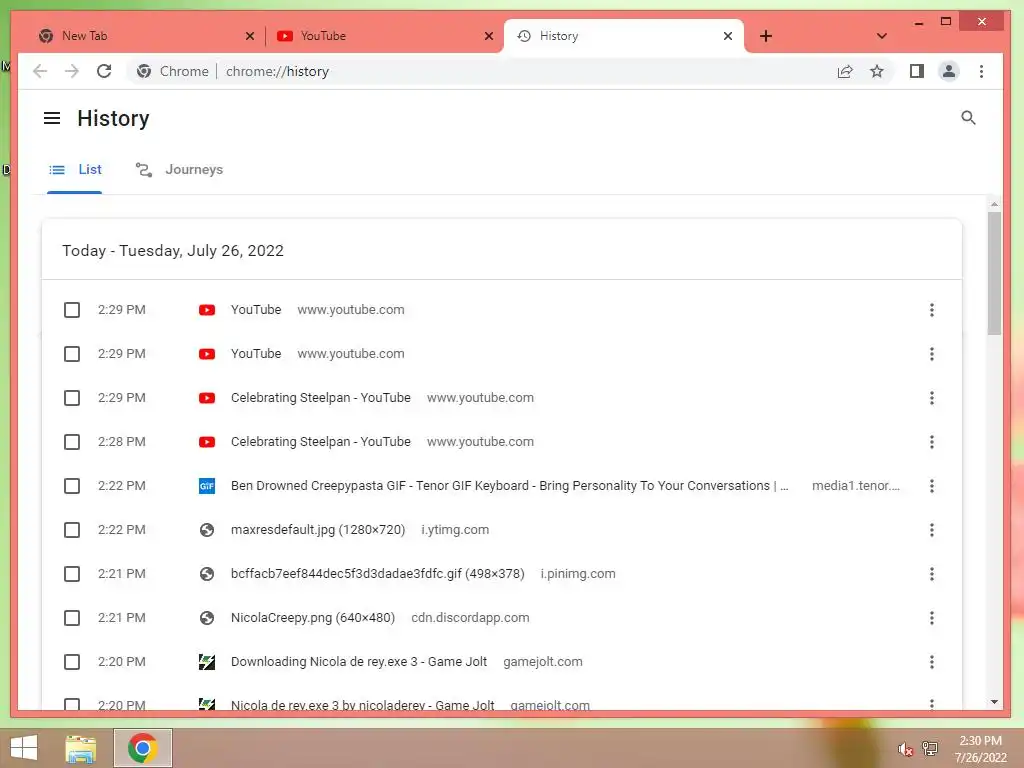
Task: Close the New Tab tab
Action: pyautogui.click(x=249, y=36)
